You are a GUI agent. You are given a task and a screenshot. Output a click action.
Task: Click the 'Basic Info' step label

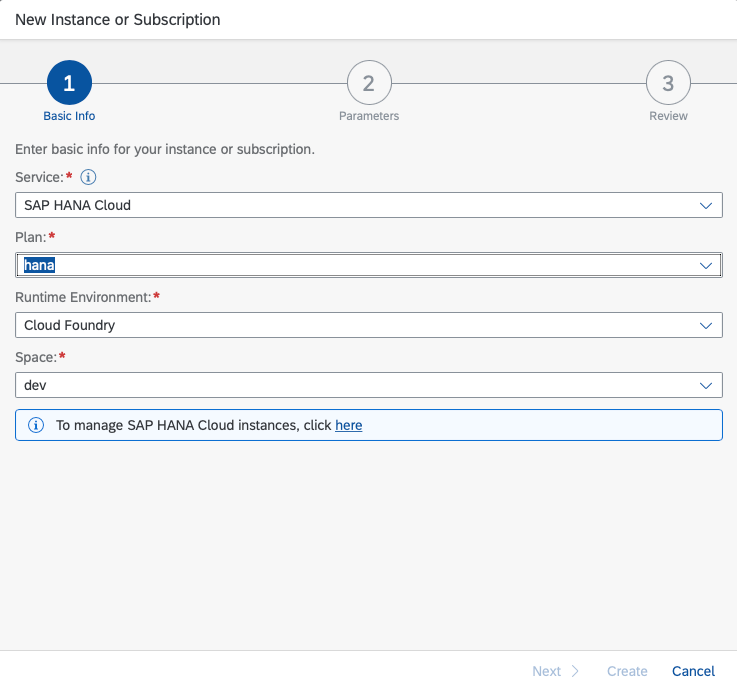pos(69,116)
